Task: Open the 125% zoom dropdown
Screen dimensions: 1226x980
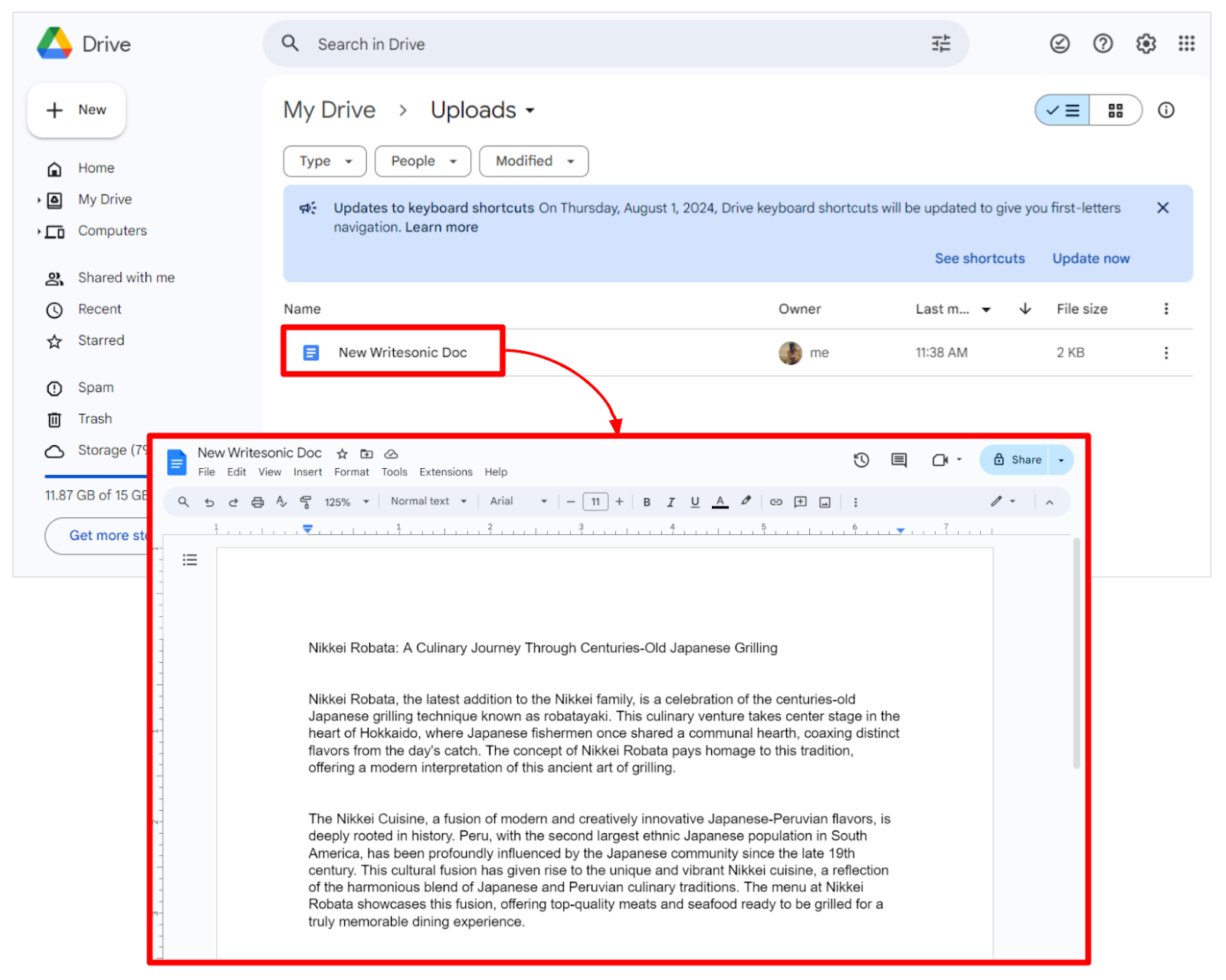Action: coord(346,502)
